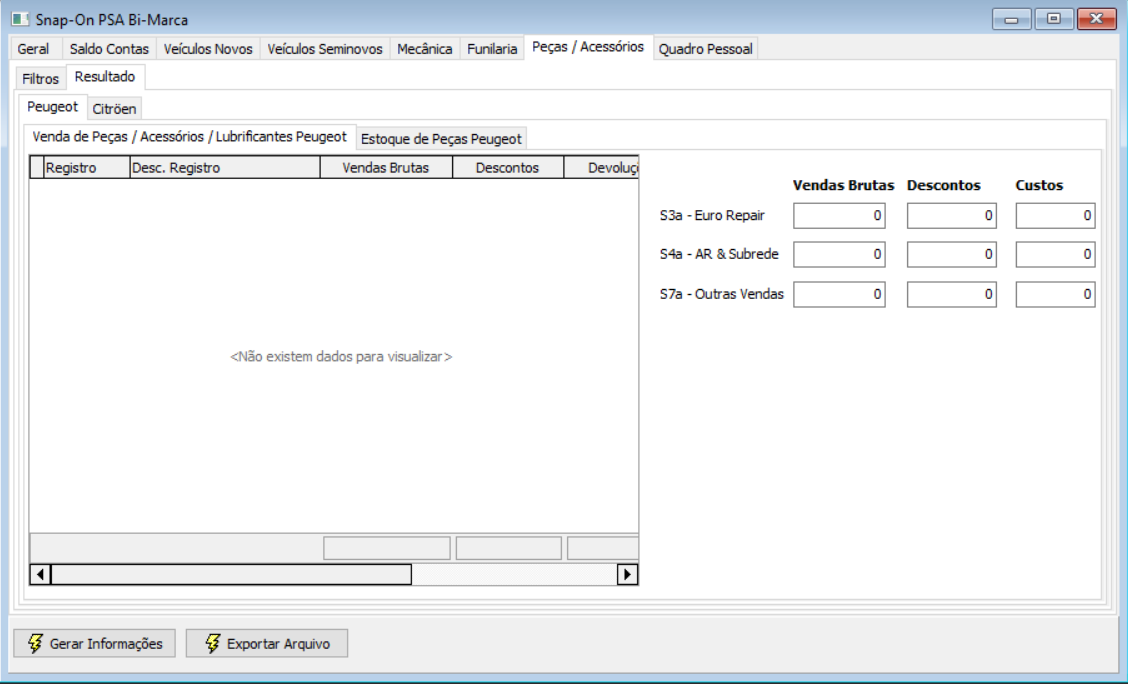Switch to the Citröen brand tab
The image size is (1128, 684).
(x=114, y=109)
